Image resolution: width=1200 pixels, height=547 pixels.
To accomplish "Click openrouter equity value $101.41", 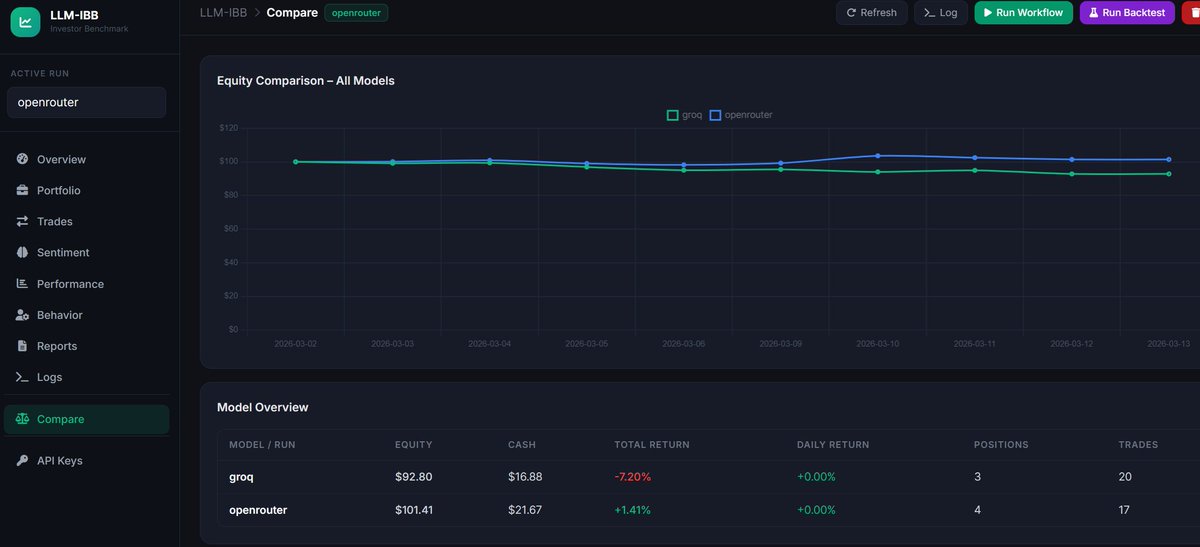I will click(415, 510).
